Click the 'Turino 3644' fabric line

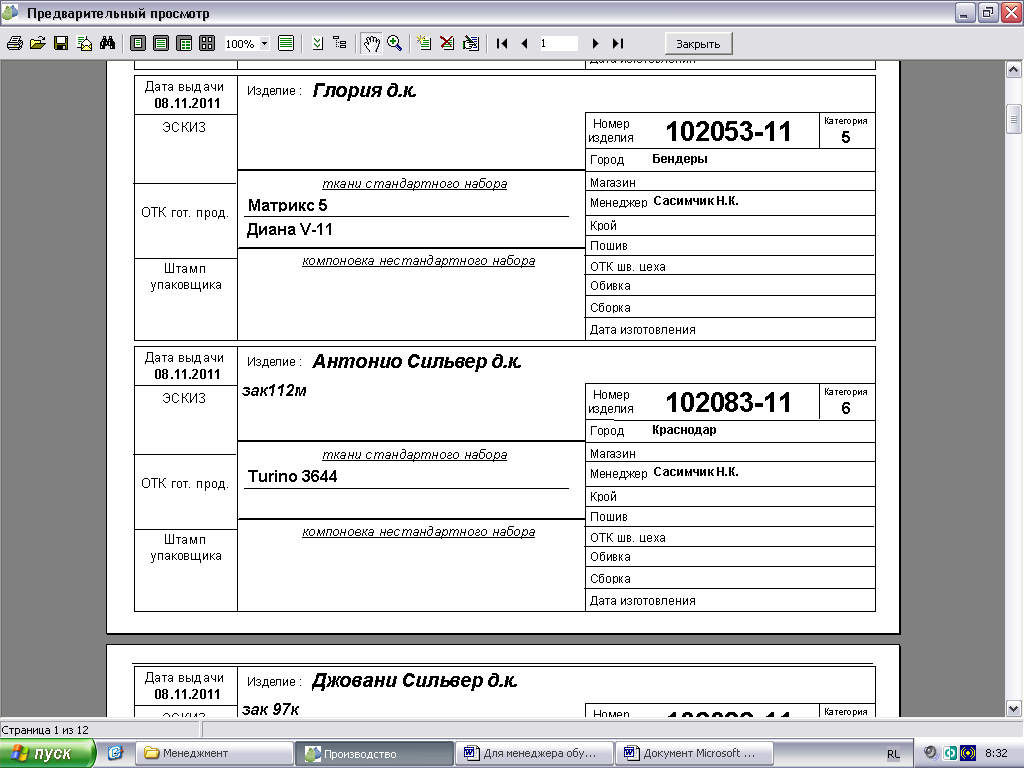pos(293,476)
